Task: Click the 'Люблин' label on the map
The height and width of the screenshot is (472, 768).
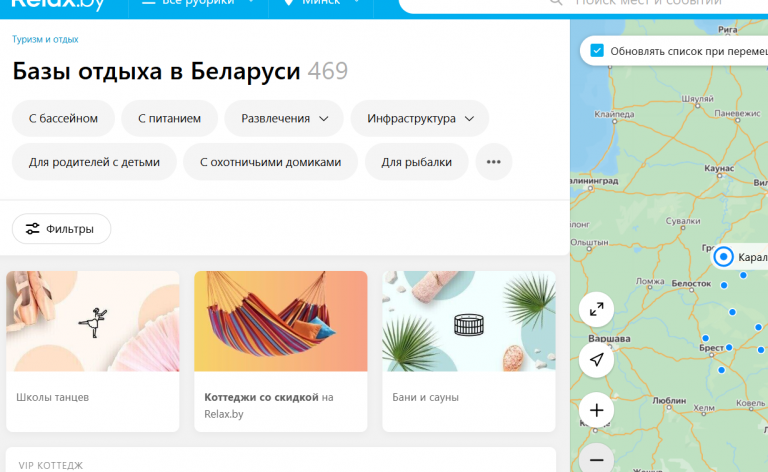Action: point(669,401)
